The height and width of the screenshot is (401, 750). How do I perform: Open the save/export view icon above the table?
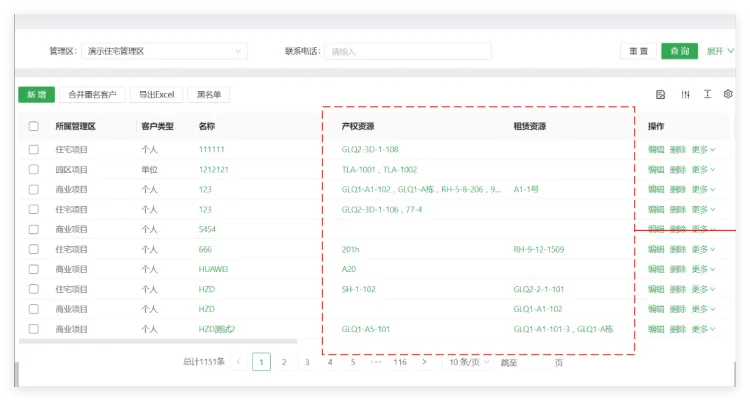pyautogui.click(x=660, y=95)
